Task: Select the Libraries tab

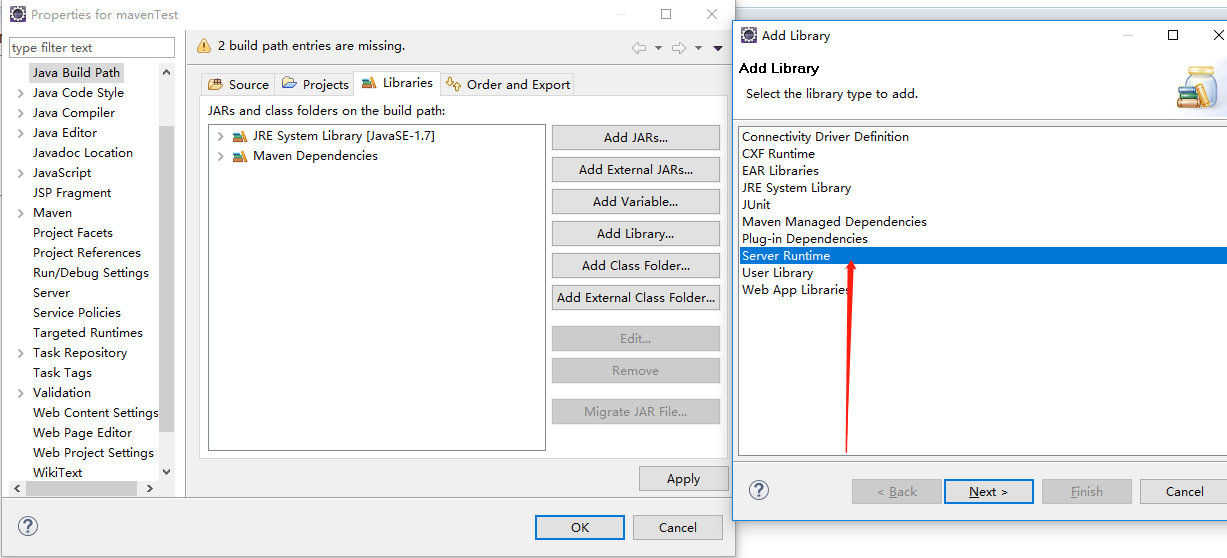Action: coord(397,83)
